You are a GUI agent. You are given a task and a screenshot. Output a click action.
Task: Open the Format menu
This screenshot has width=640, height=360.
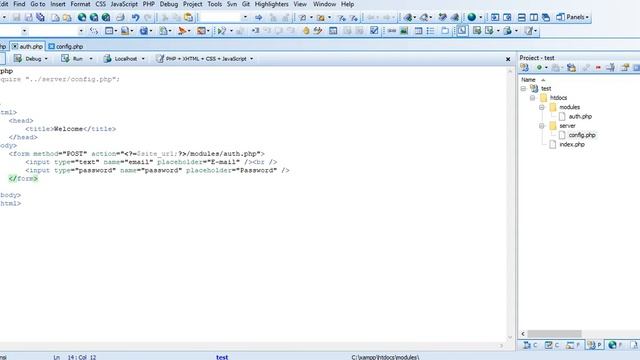(80, 4)
